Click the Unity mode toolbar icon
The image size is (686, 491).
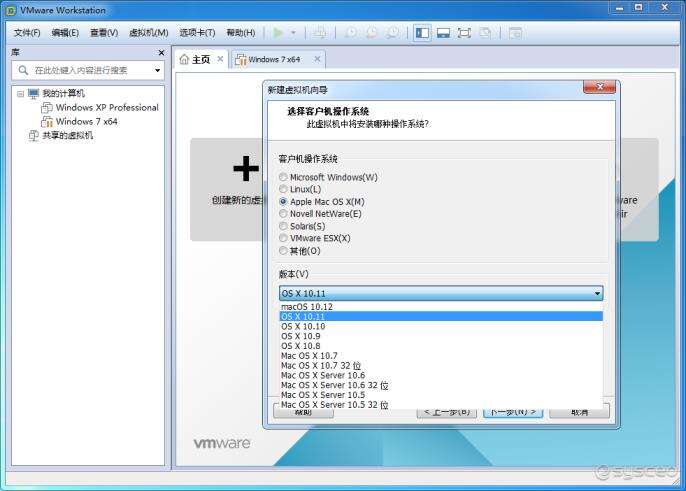[x=485, y=33]
